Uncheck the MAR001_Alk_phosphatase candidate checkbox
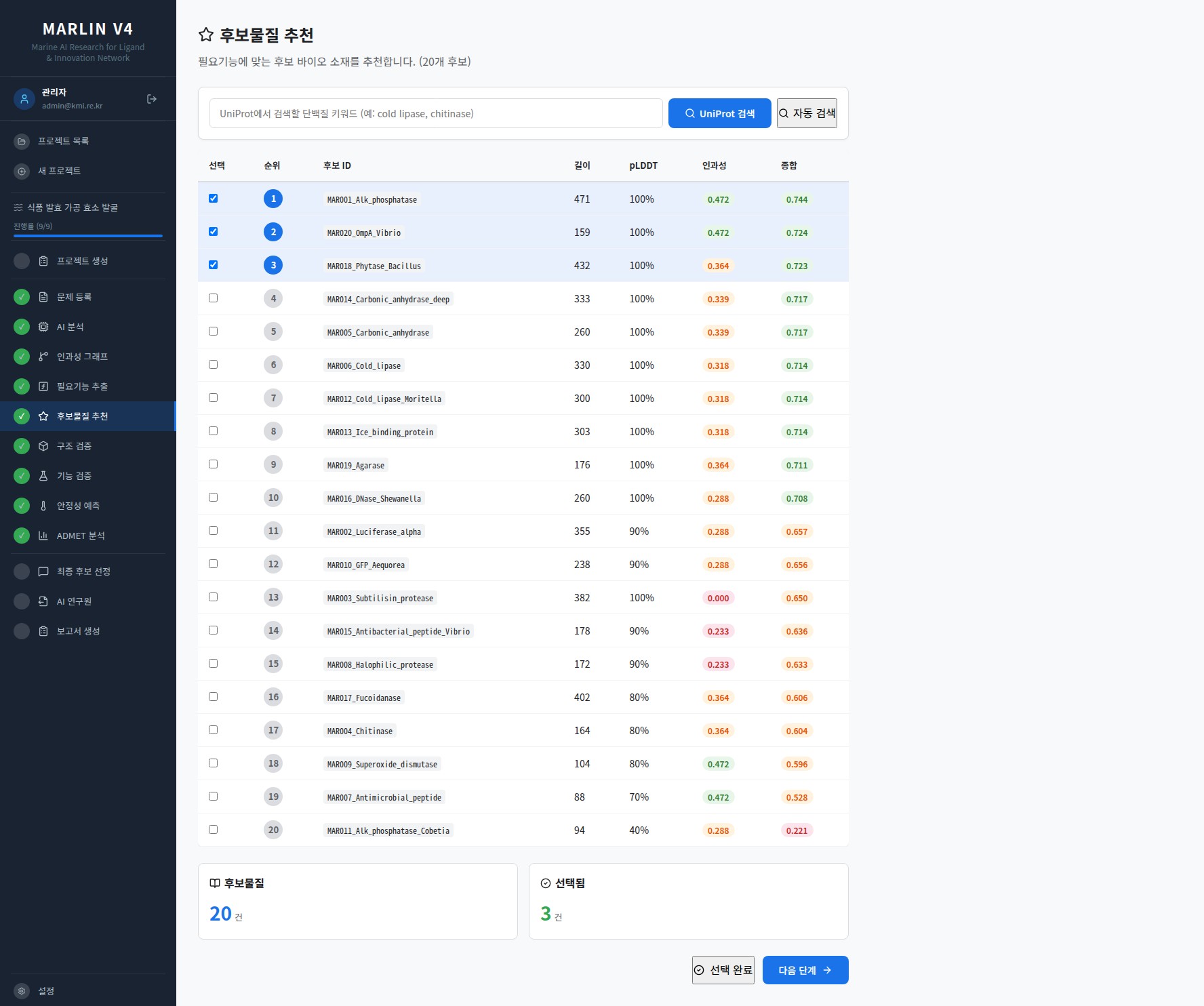The width and height of the screenshot is (1204, 1006). pyautogui.click(x=214, y=199)
